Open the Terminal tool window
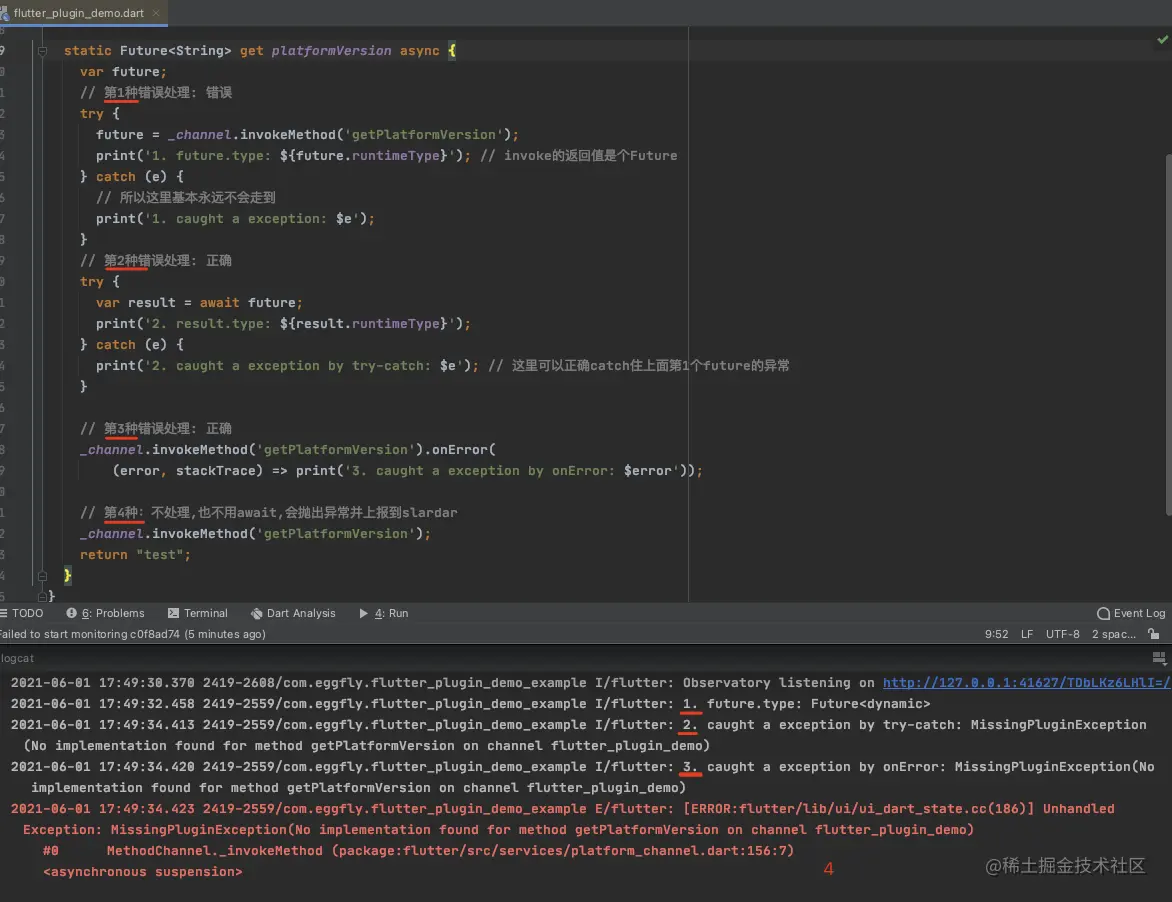1172x902 pixels. (x=198, y=613)
